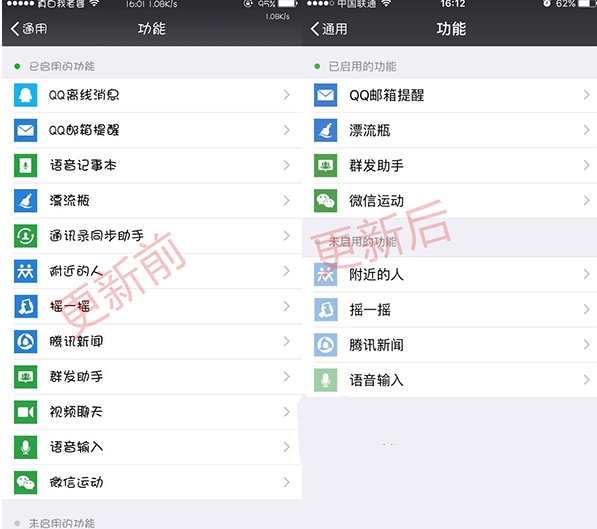Screen dimensions: 597x529
Task: Select 通讯录同步助手 label
Action: 97,236
